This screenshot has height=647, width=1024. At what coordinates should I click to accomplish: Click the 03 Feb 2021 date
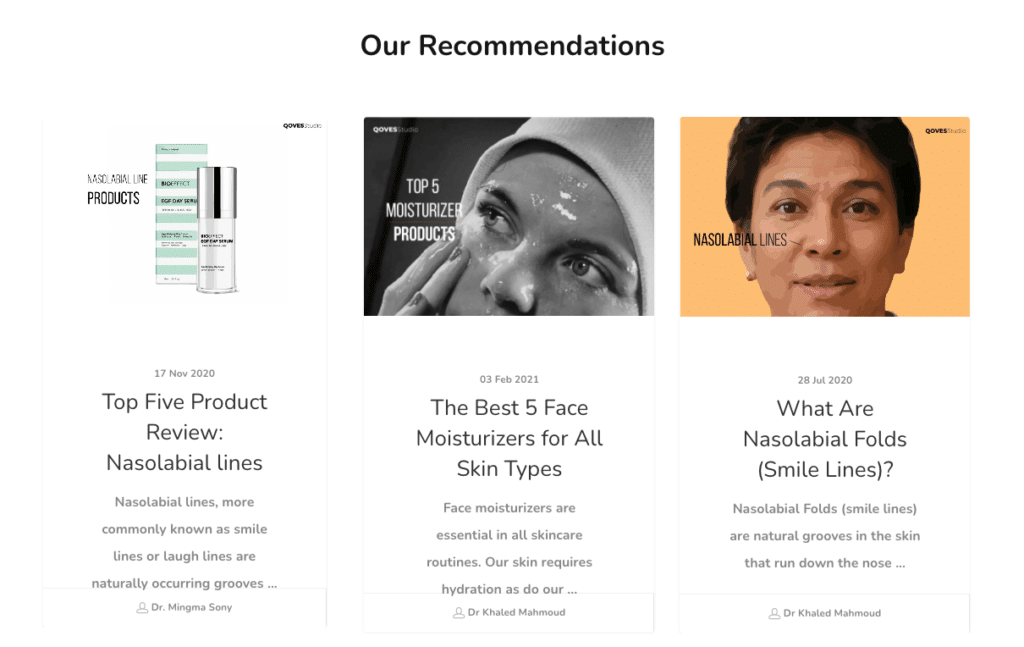click(509, 379)
